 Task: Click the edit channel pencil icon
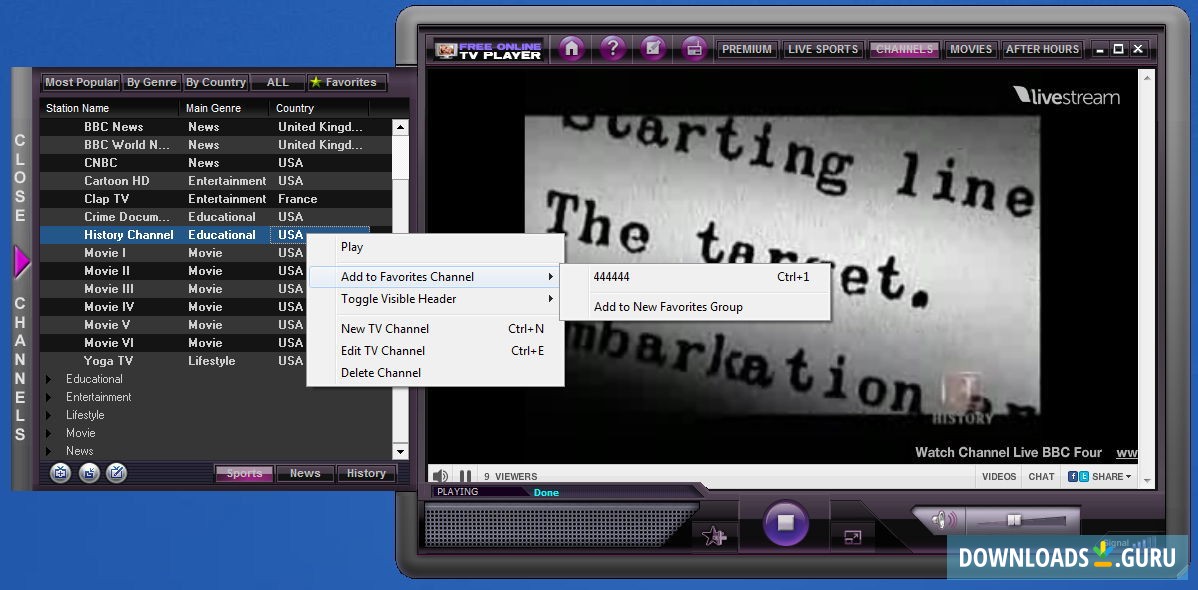[x=116, y=473]
